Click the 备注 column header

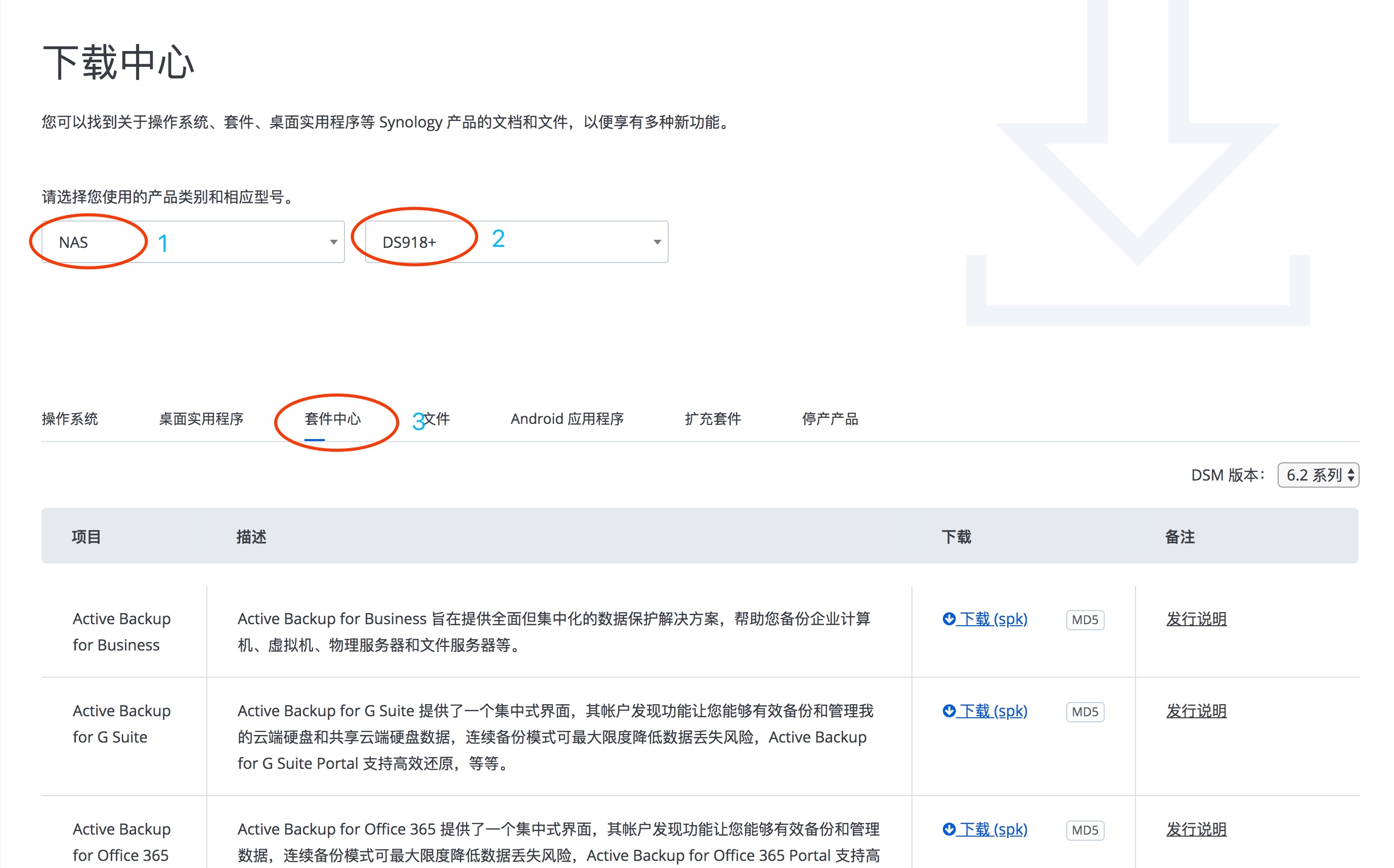pos(1180,536)
